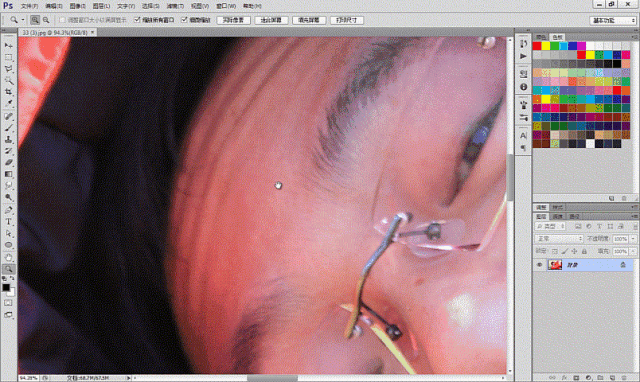Open the layer filter type dropdown
The image size is (640, 382).
[550, 226]
